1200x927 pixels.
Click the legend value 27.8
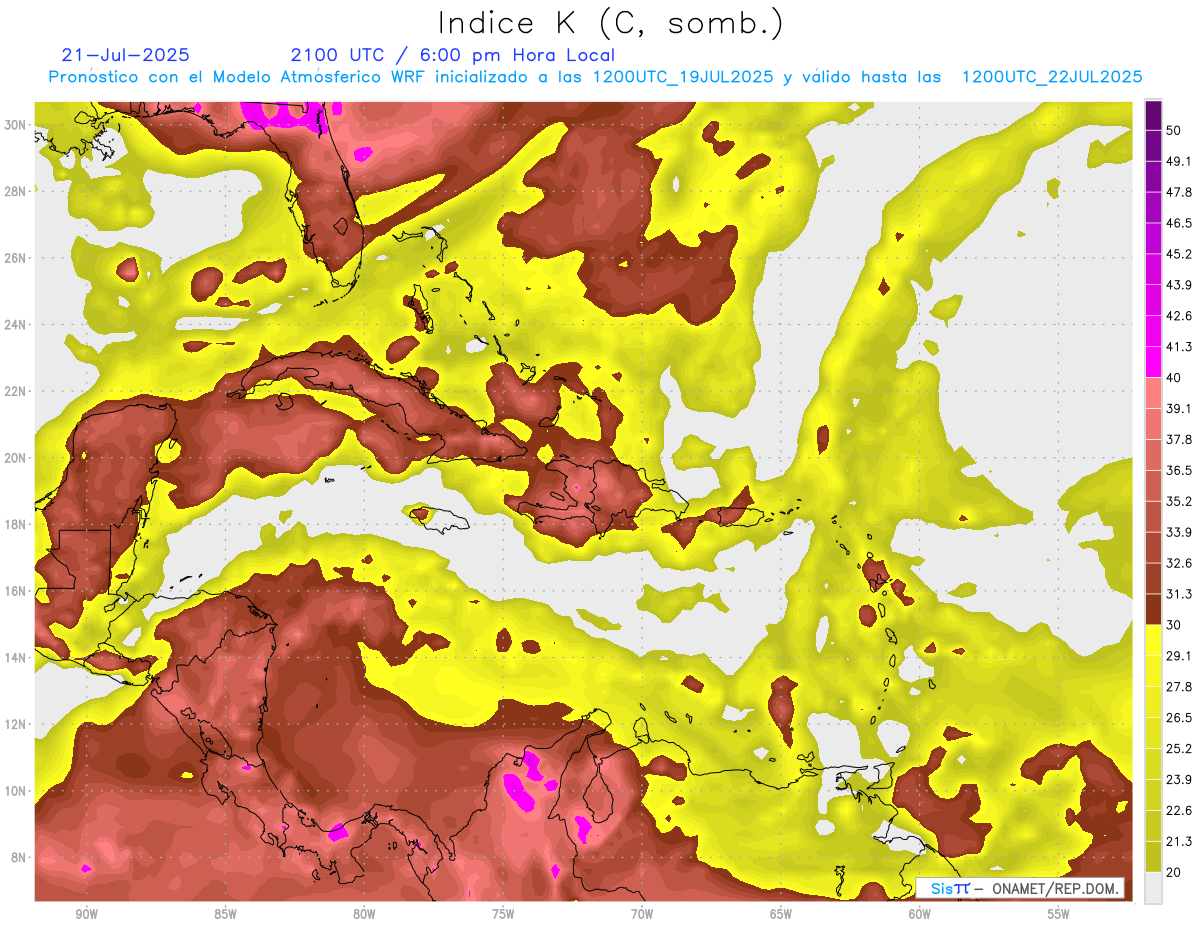coord(1179,687)
